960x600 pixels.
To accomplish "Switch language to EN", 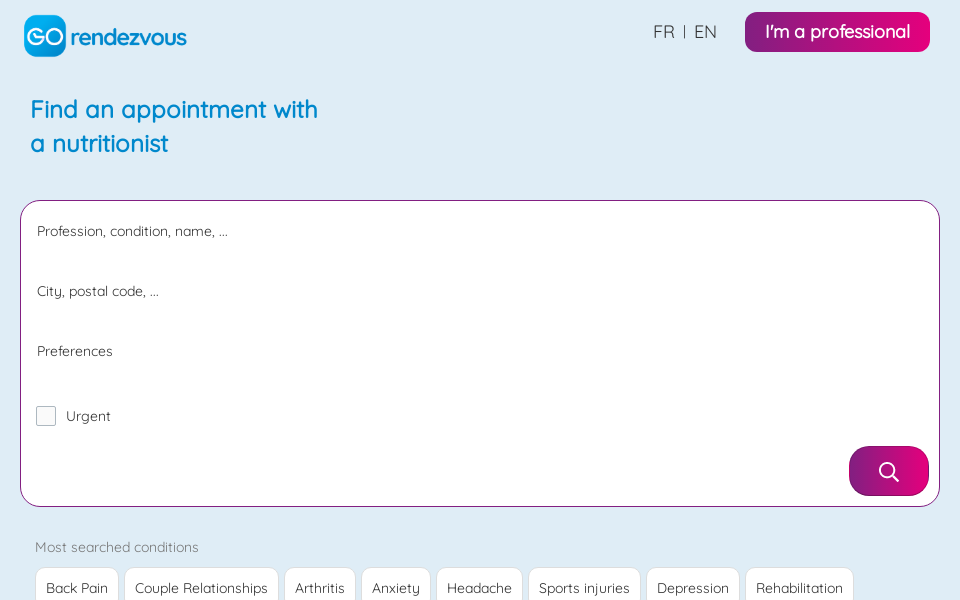I will pyautogui.click(x=705, y=32).
